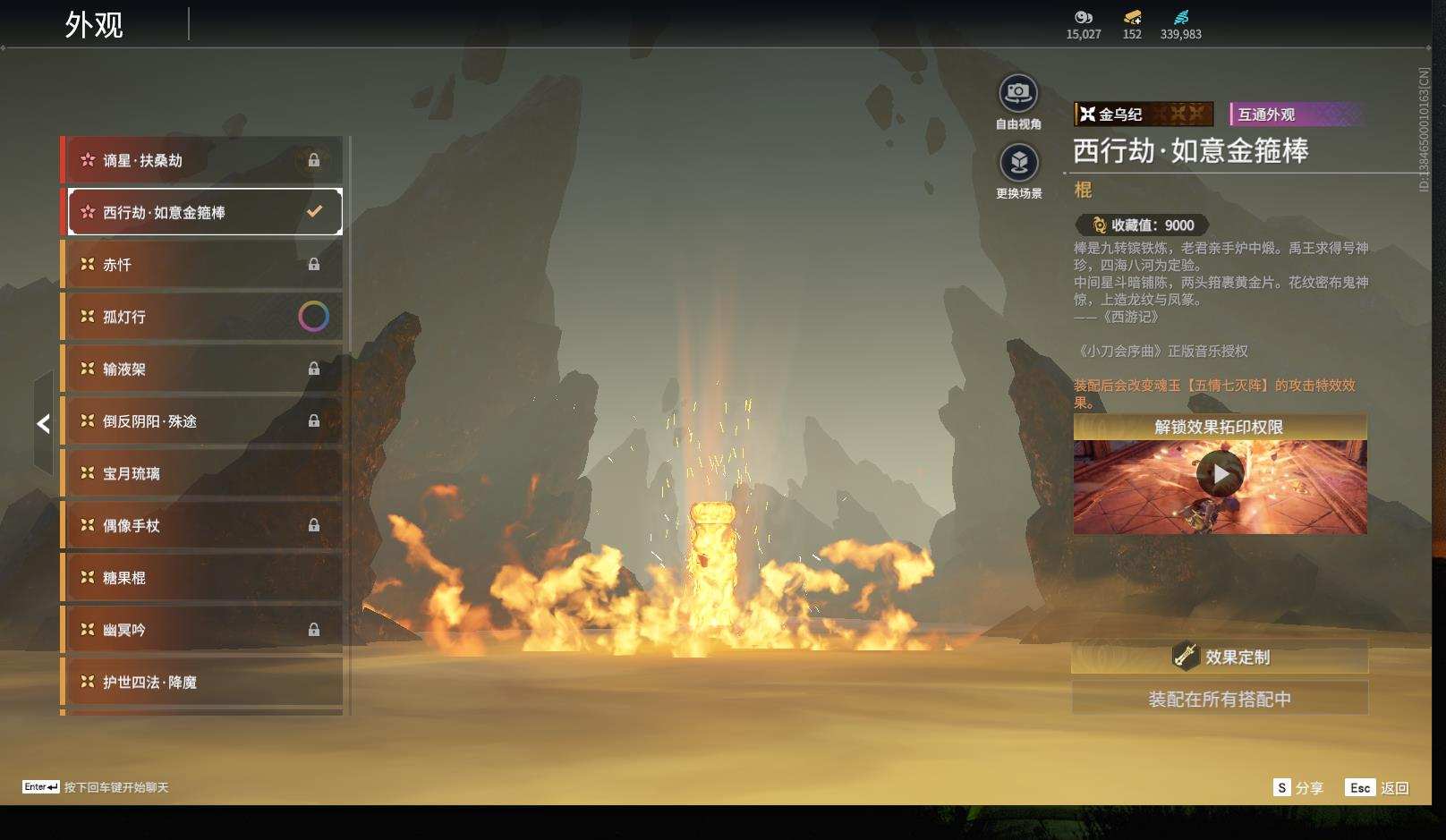Click 装配在所有搭配中 button
1446x840 pixels.
[1220, 699]
